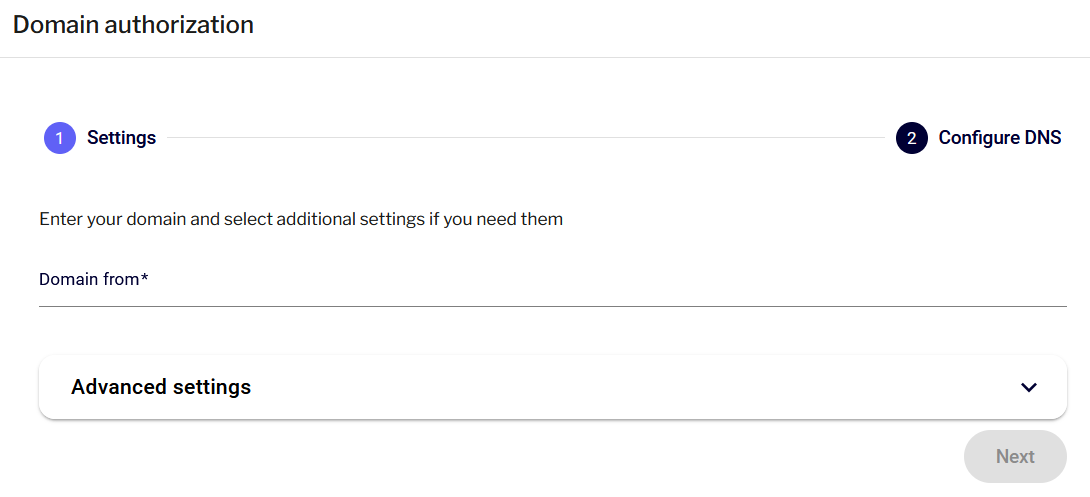Click the step 1 circle icon
Screen dimensions: 1090x497
[x=60, y=138]
